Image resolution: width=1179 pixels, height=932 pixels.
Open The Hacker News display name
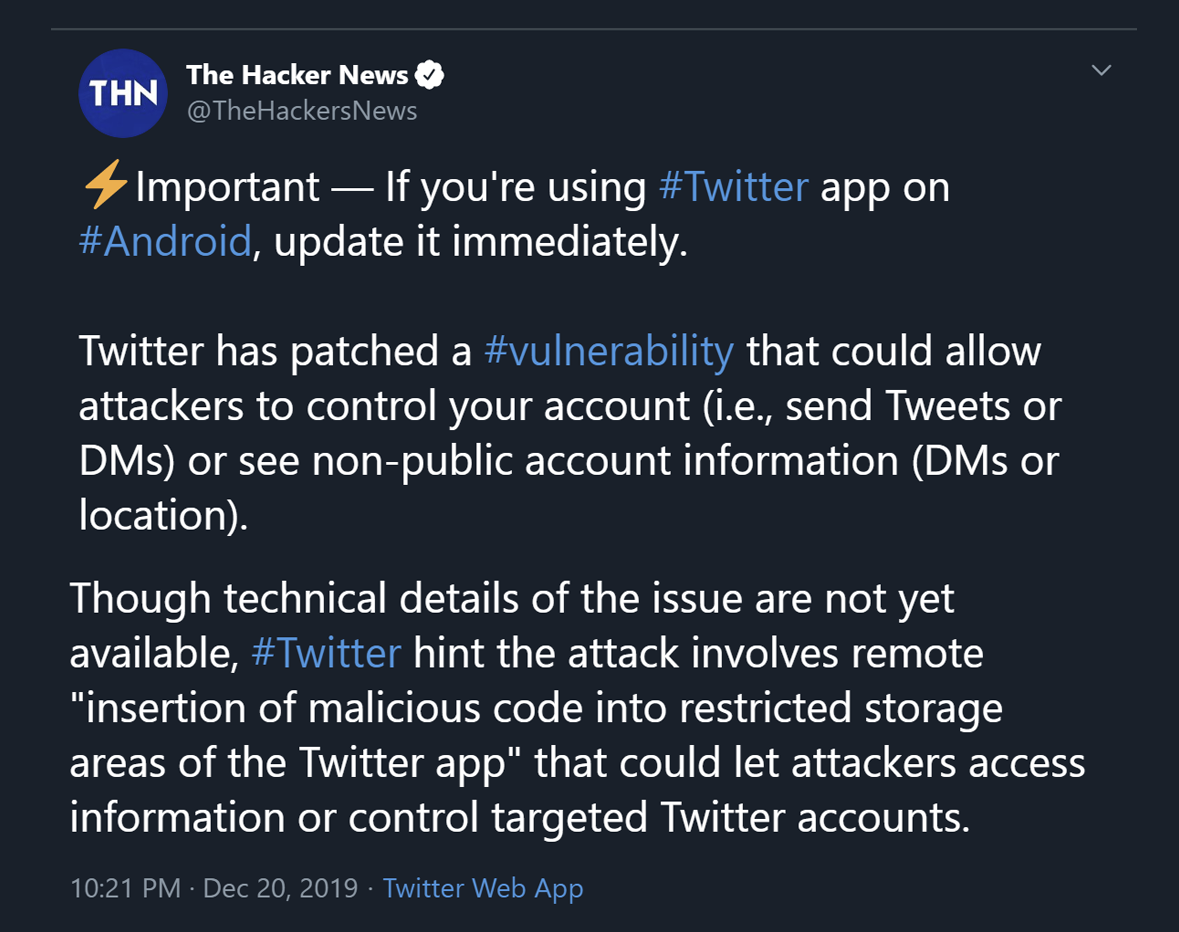[297, 74]
